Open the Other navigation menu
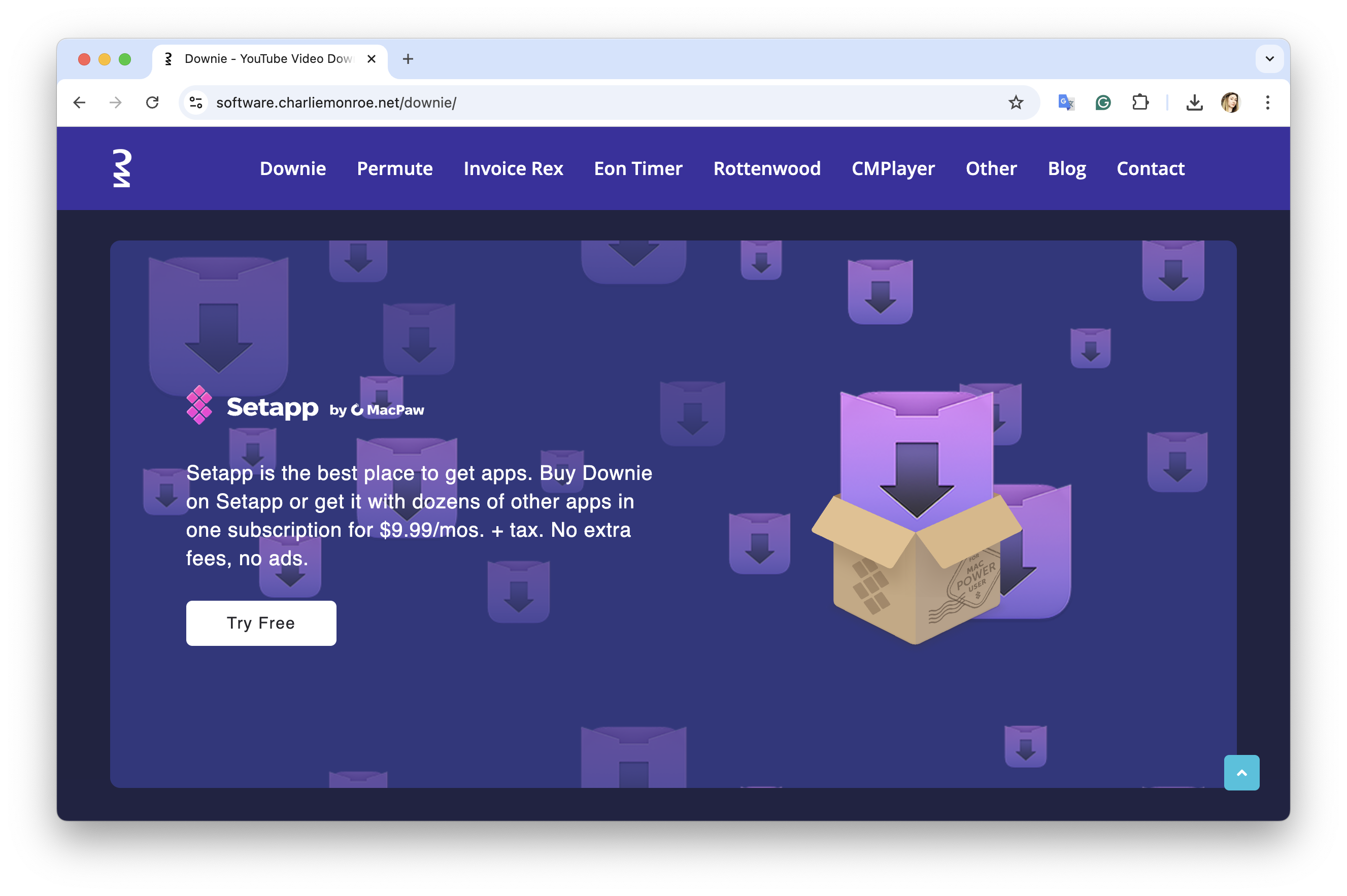The image size is (1347, 896). click(990, 168)
